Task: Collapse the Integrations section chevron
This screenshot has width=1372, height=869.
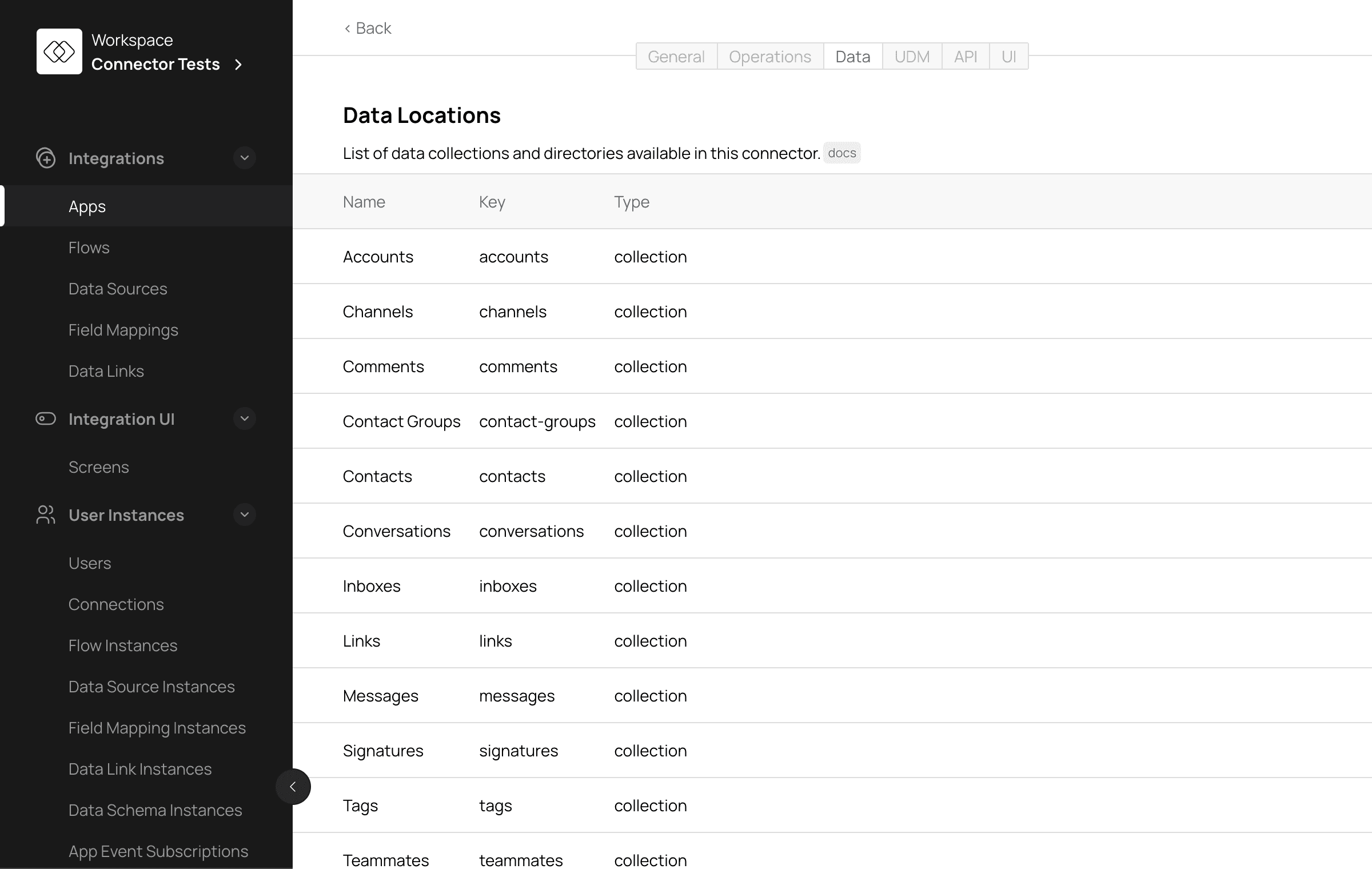Action: coord(245,158)
